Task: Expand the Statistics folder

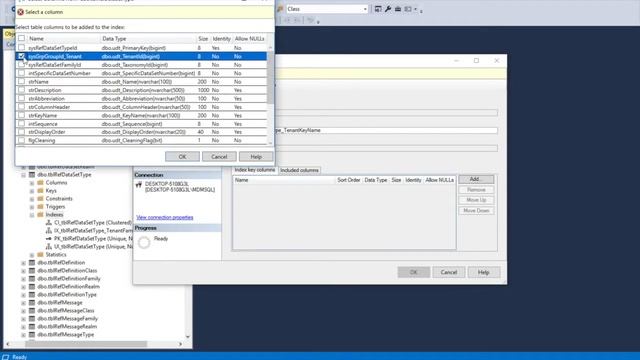Action: (x=32, y=255)
